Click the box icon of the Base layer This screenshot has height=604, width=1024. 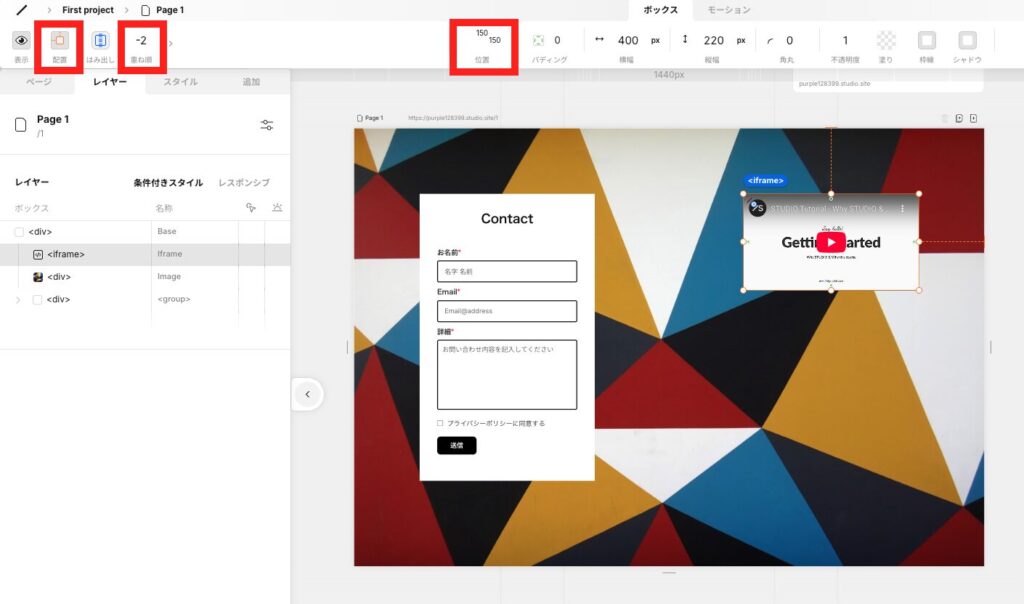pos(19,232)
